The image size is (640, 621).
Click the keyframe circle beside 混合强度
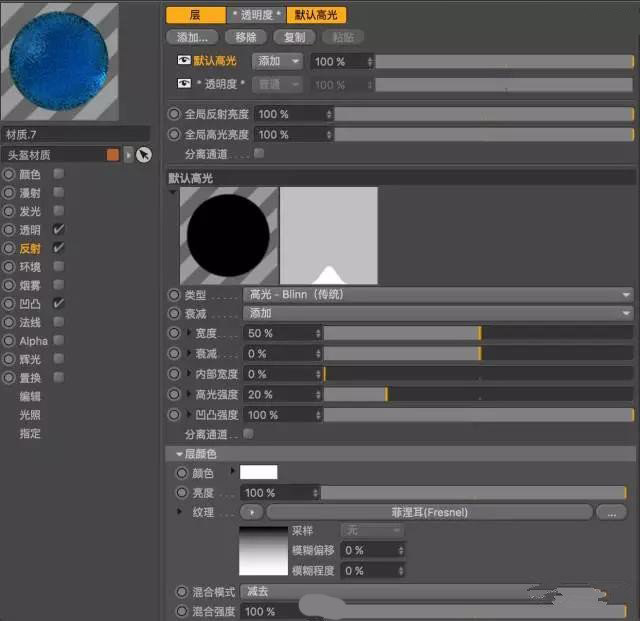coord(181,611)
